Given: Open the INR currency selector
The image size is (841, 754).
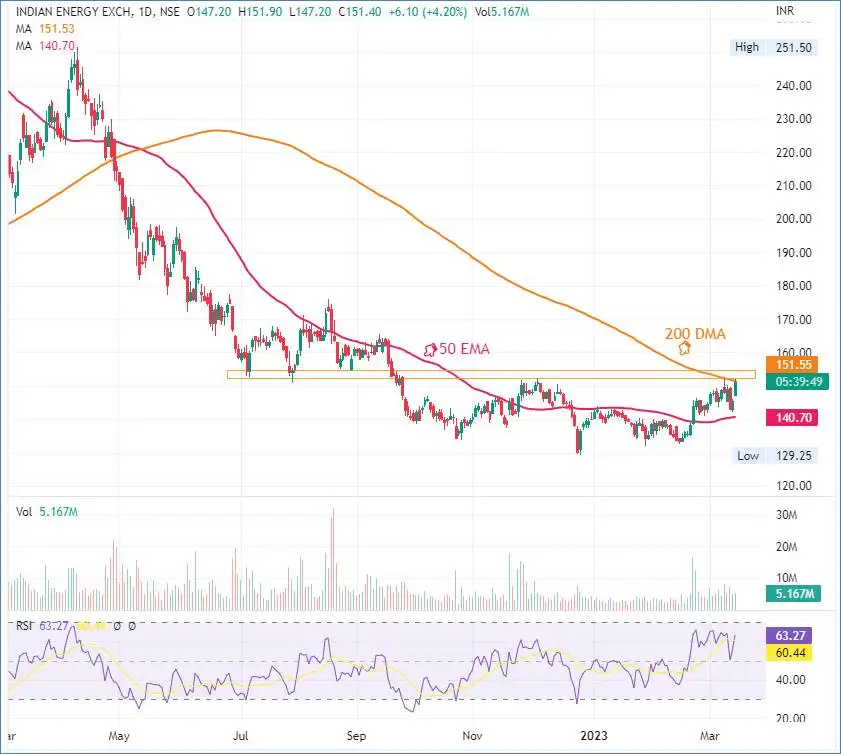Looking at the screenshot, I should (x=784, y=9).
